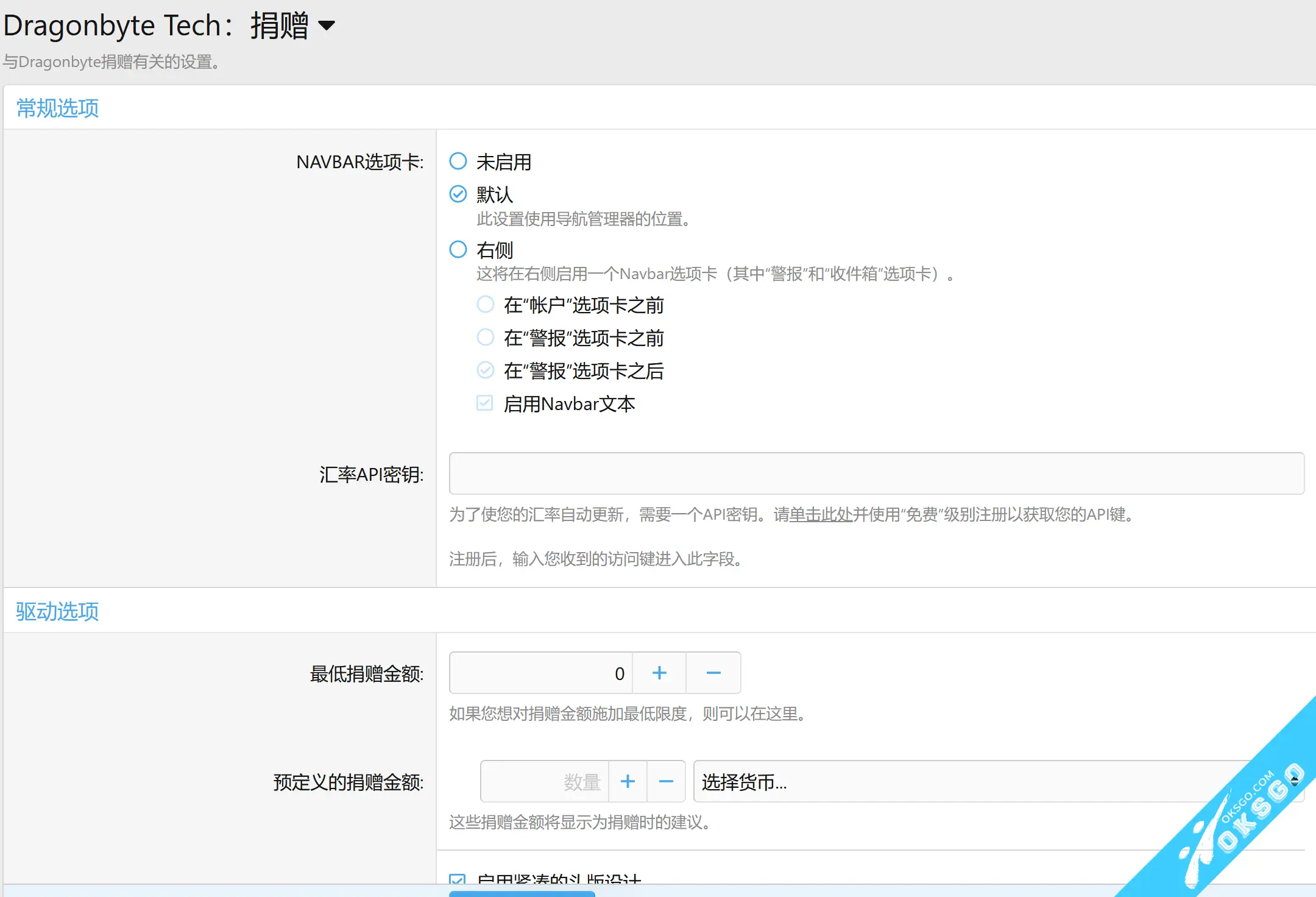Image resolution: width=1316 pixels, height=897 pixels.
Task: Click the 常规选项 section header
Action: 57,108
